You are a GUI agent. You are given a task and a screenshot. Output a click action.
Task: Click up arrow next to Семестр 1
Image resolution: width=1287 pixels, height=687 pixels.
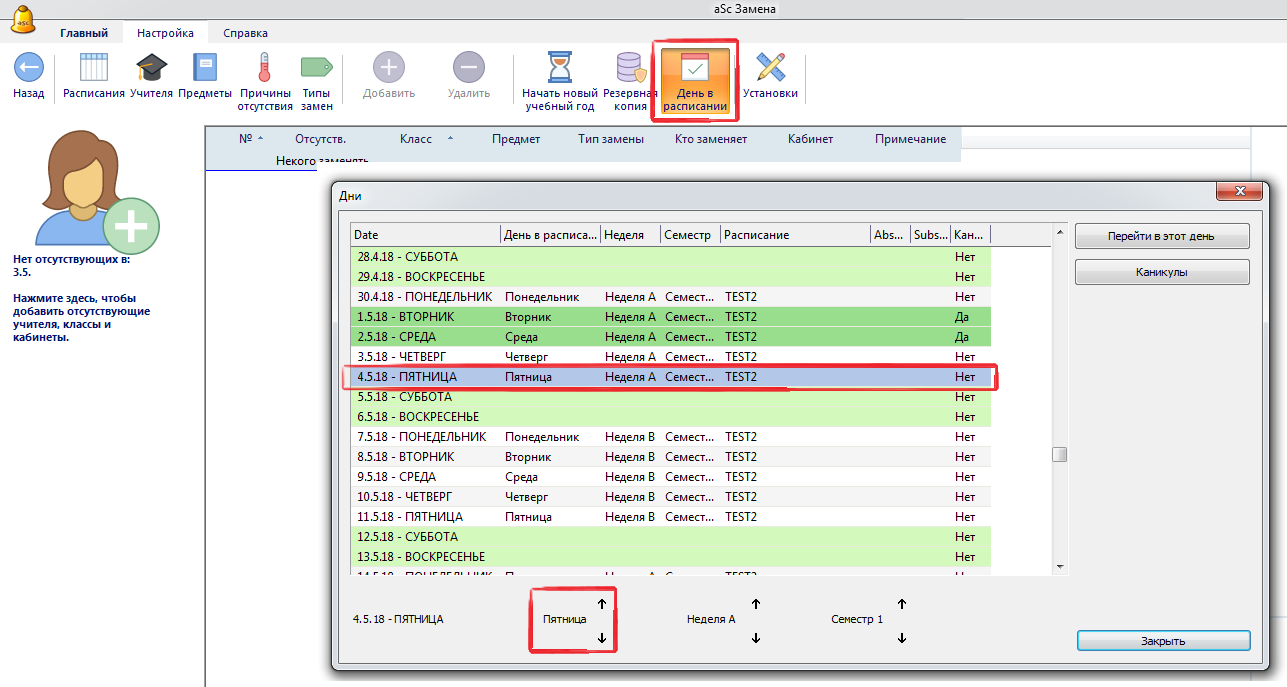coord(902,604)
